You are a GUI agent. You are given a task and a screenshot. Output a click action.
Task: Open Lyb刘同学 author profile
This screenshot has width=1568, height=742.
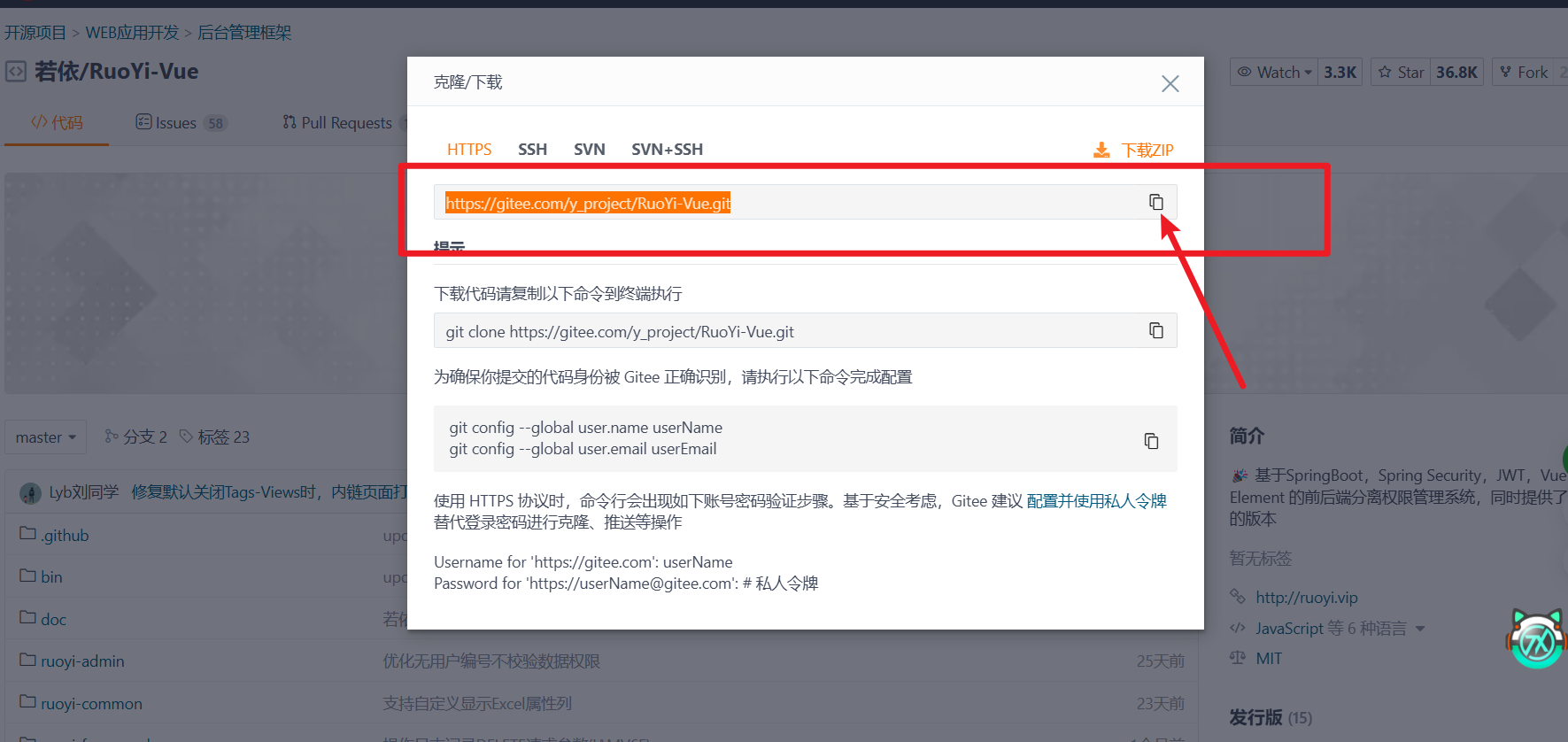tap(84, 491)
